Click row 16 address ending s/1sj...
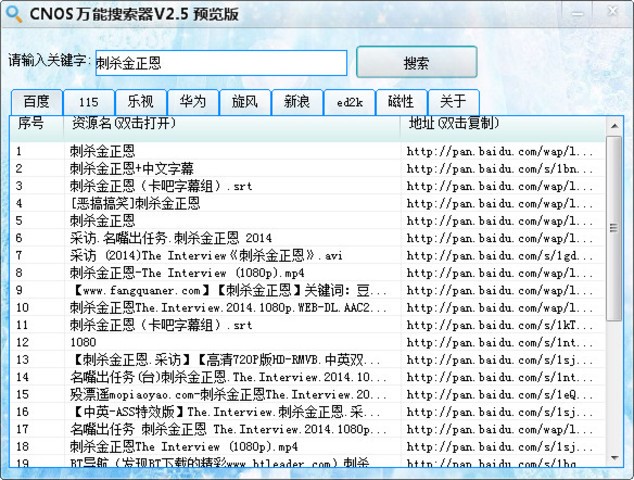 coord(499,412)
